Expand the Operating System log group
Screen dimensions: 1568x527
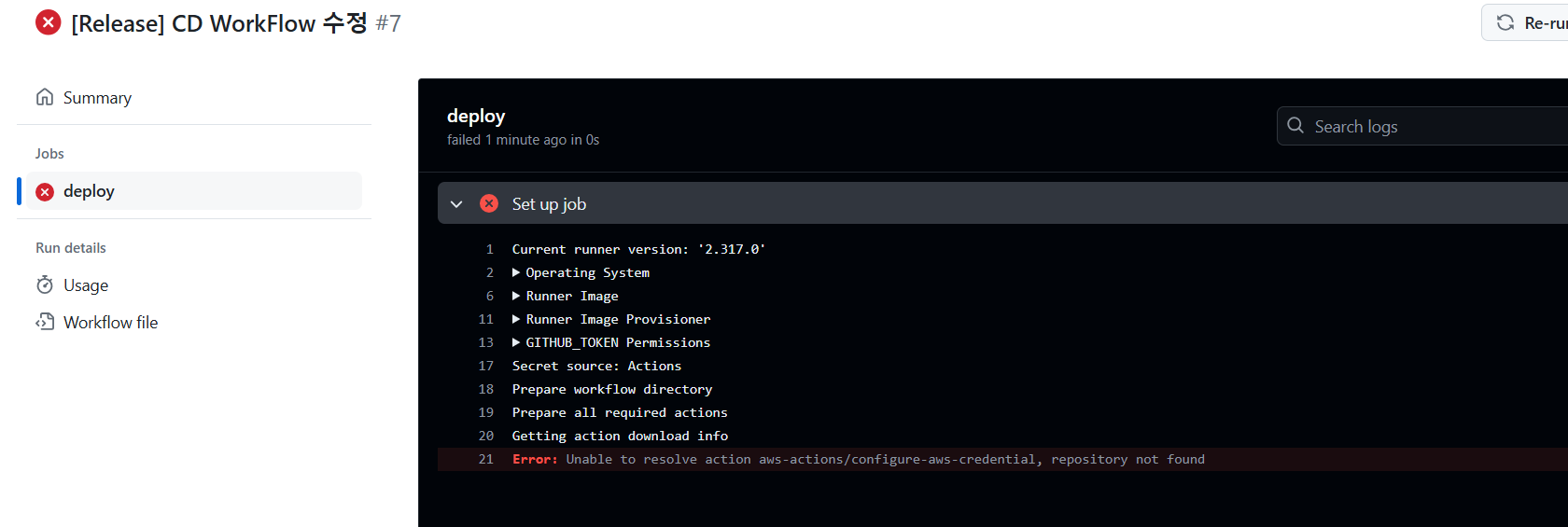(x=581, y=272)
